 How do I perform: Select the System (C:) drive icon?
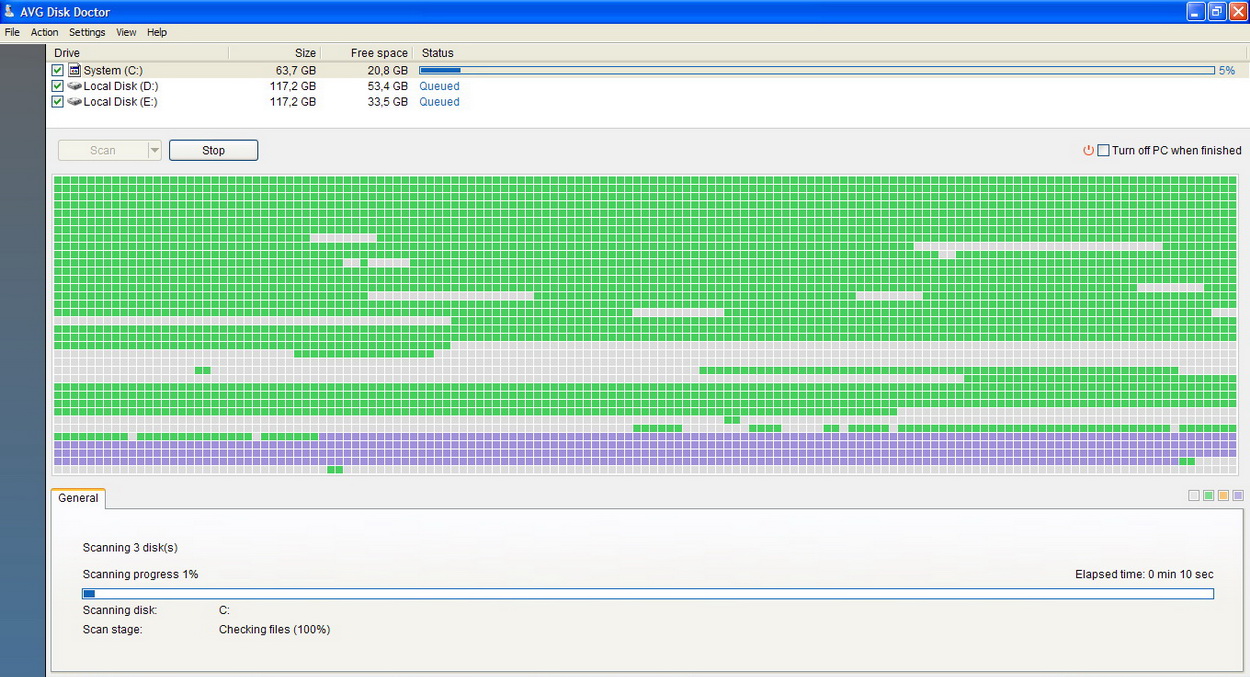[x=74, y=70]
